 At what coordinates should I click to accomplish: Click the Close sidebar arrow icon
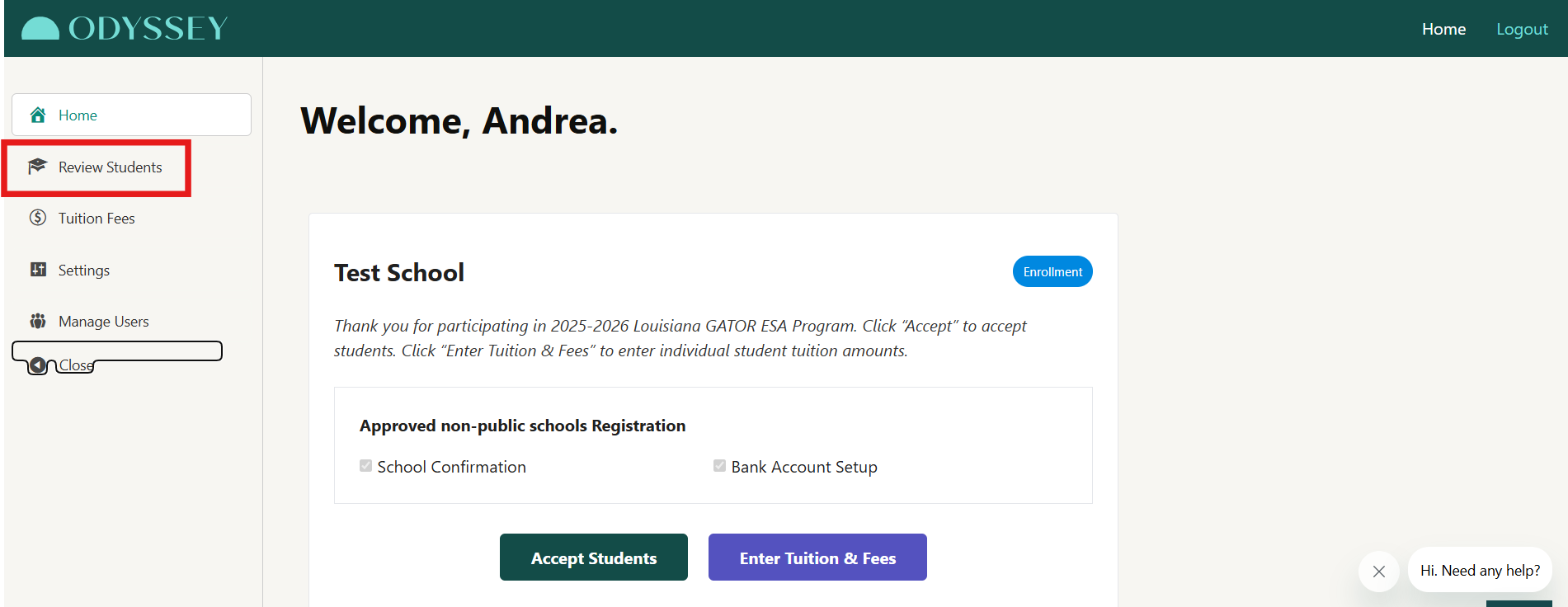pyautogui.click(x=38, y=365)
